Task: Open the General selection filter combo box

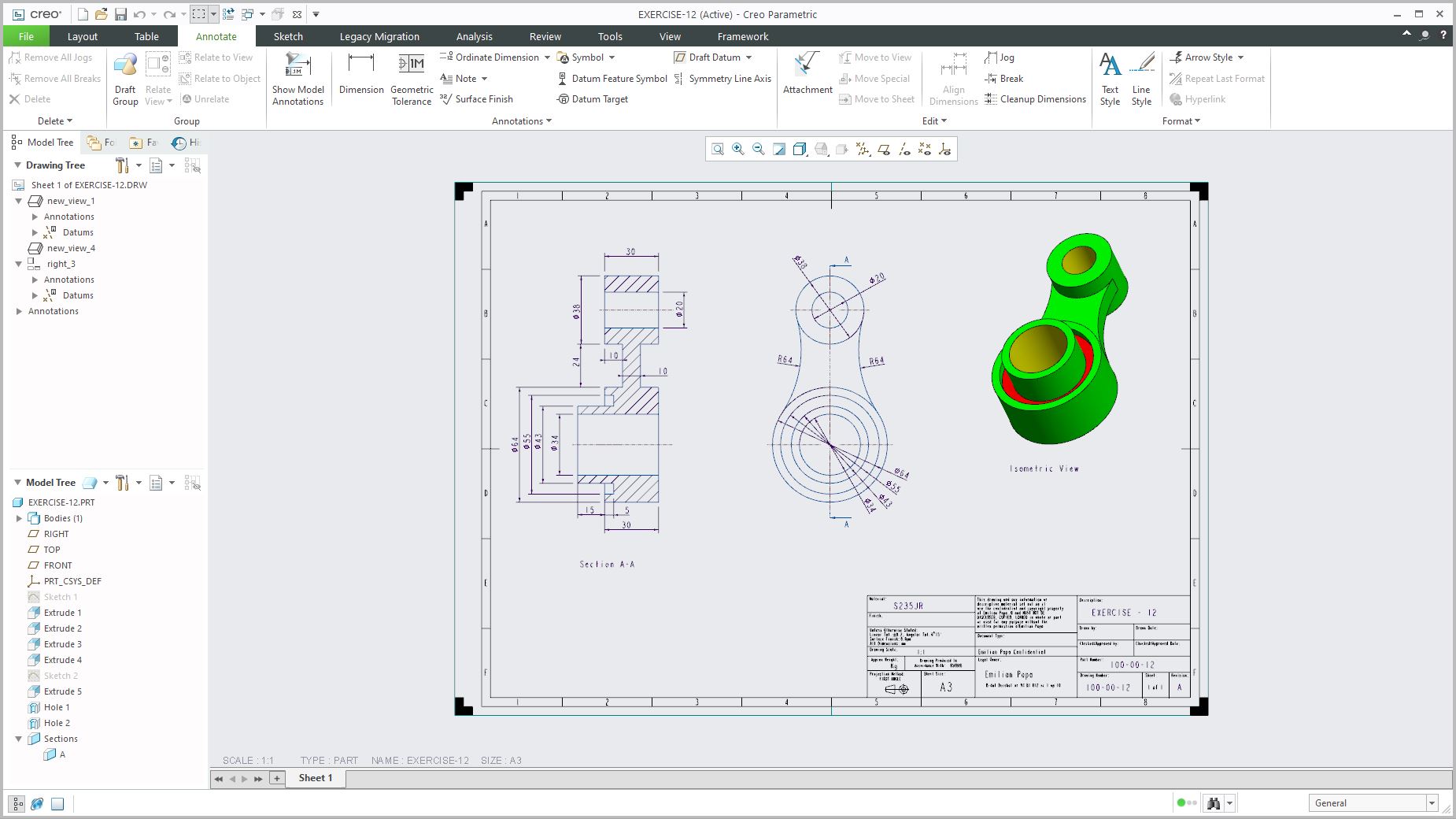Action: coord(1373,803)
